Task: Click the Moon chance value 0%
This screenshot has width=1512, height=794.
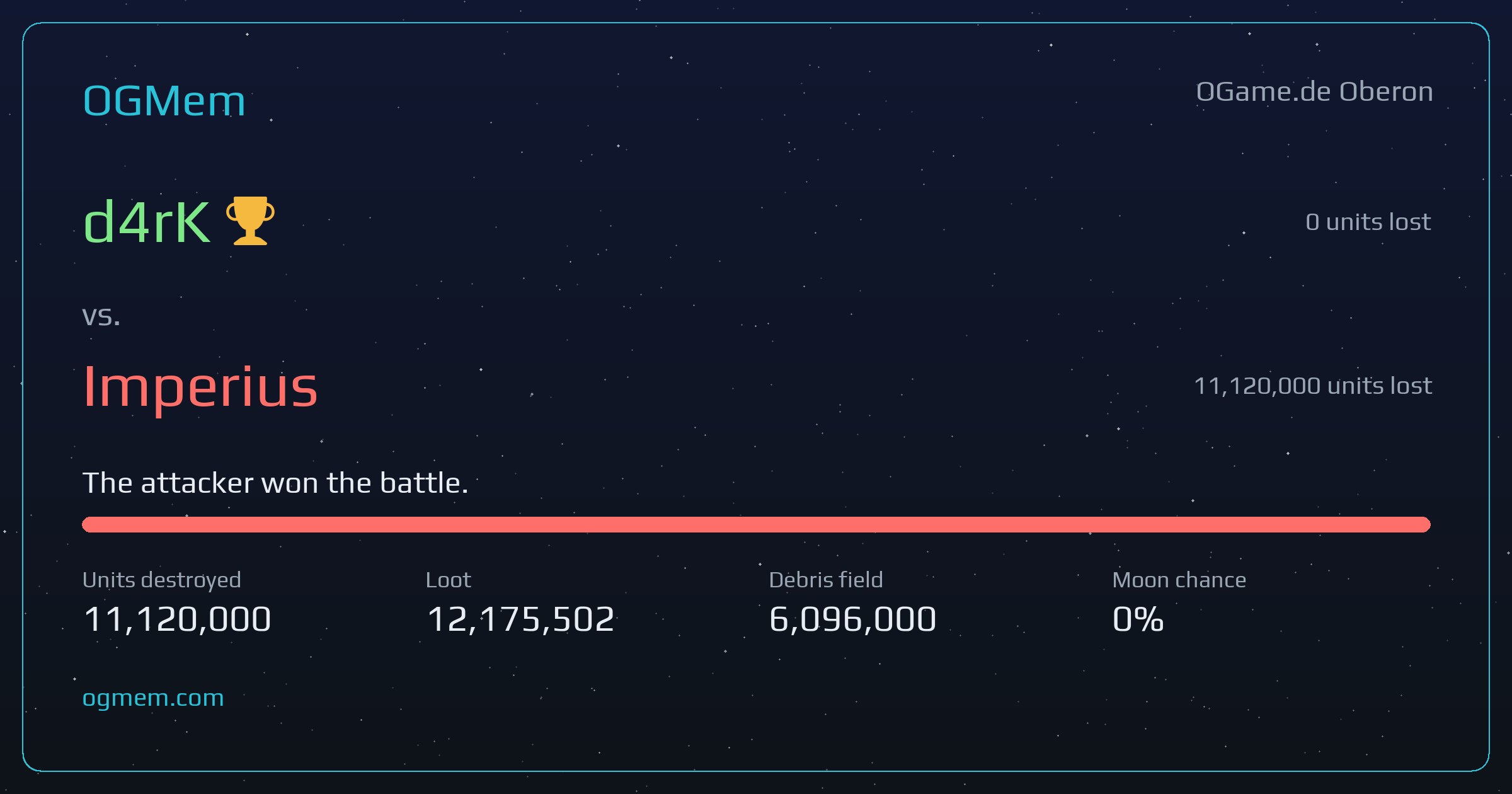Action: pyautogui.click(x=1138, y=619)
